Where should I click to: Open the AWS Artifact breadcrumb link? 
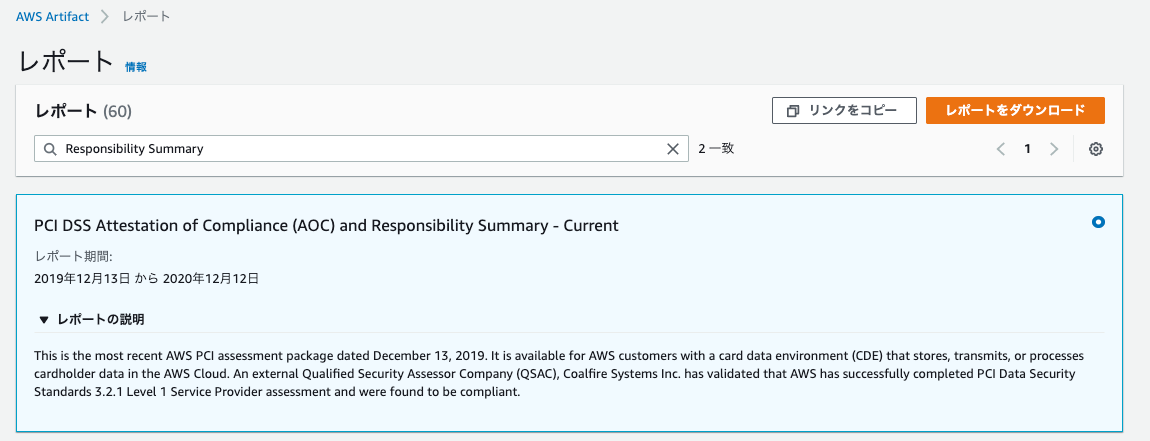pyautogui.click(x=53, y=17)
